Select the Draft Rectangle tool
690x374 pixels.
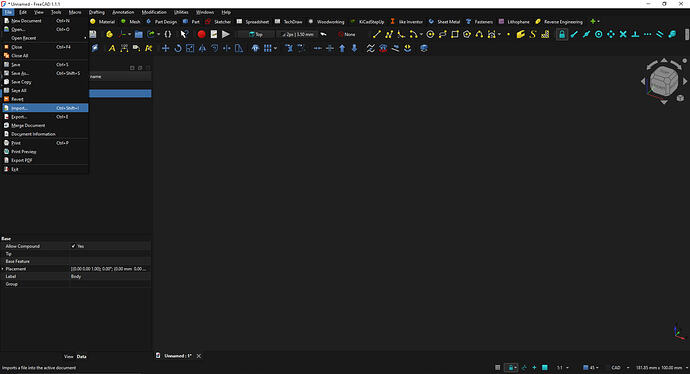(x=455, y=34)
